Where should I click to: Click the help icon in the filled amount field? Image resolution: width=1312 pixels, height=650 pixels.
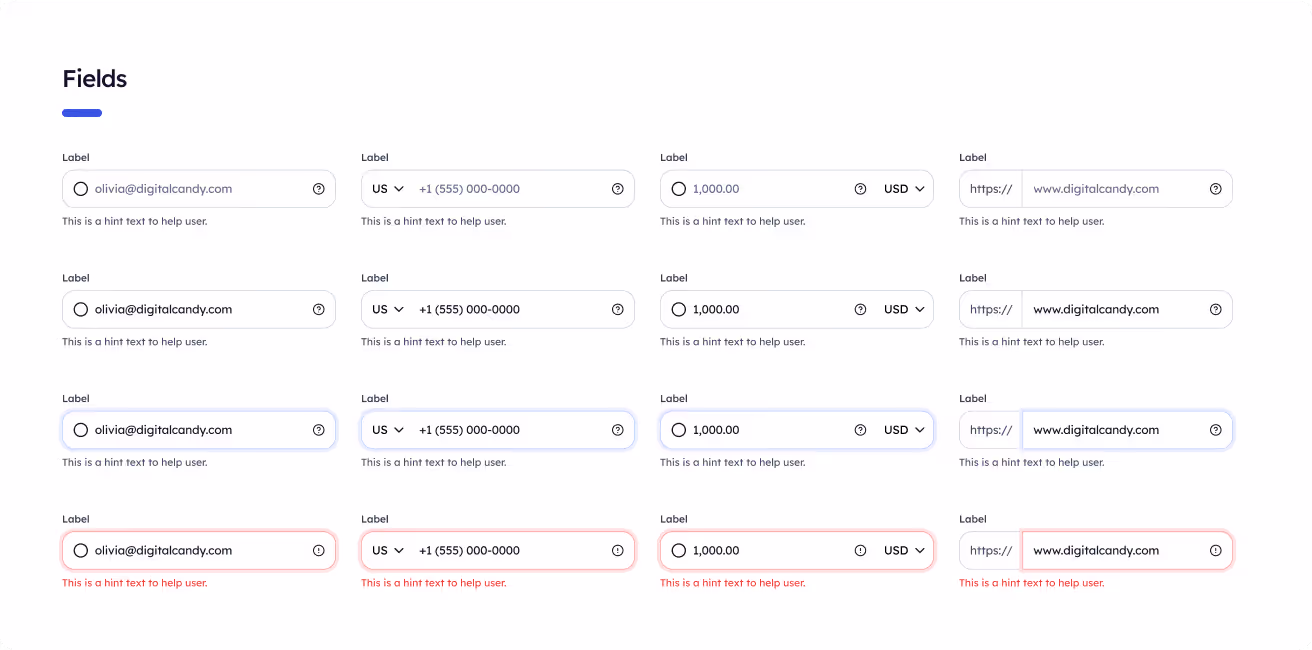coord(860,309)
